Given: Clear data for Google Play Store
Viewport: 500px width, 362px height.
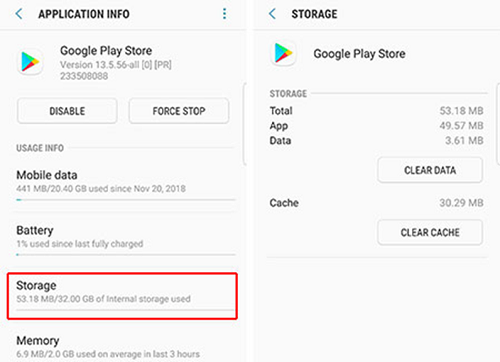Looking at the screenshot, I should (x=430, y=170).
